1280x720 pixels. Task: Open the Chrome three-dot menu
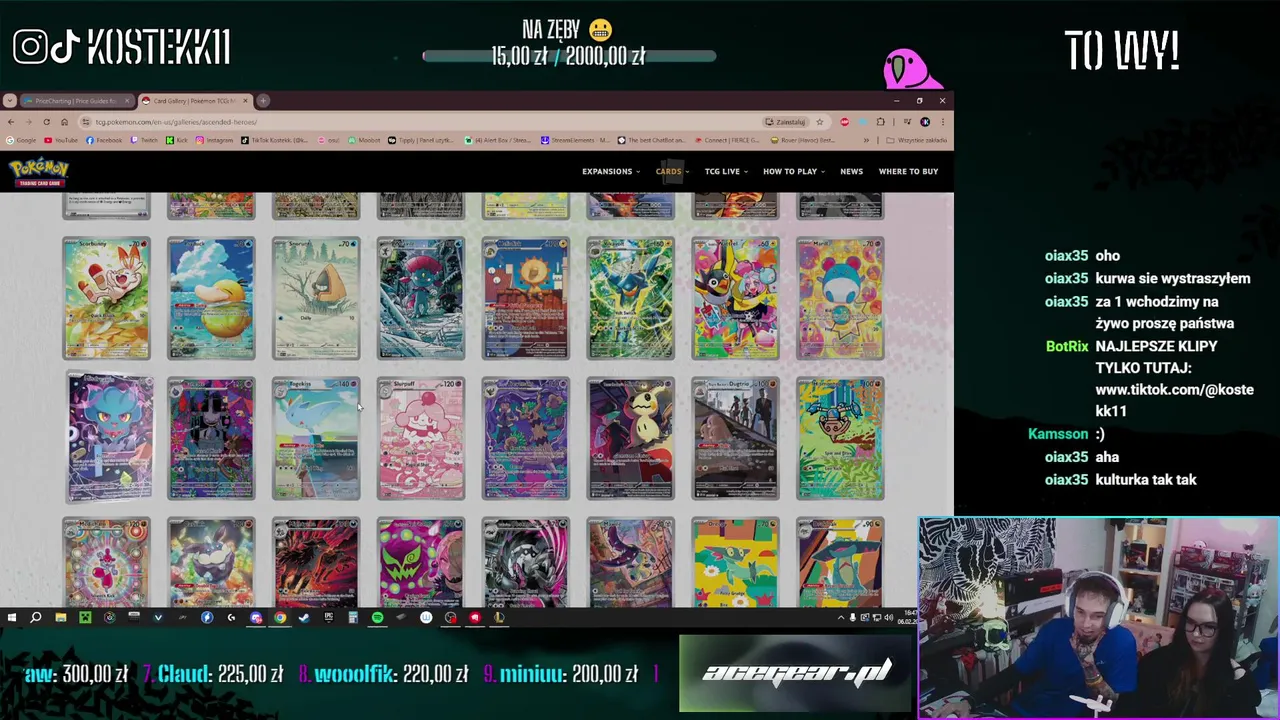coord(942,122)
